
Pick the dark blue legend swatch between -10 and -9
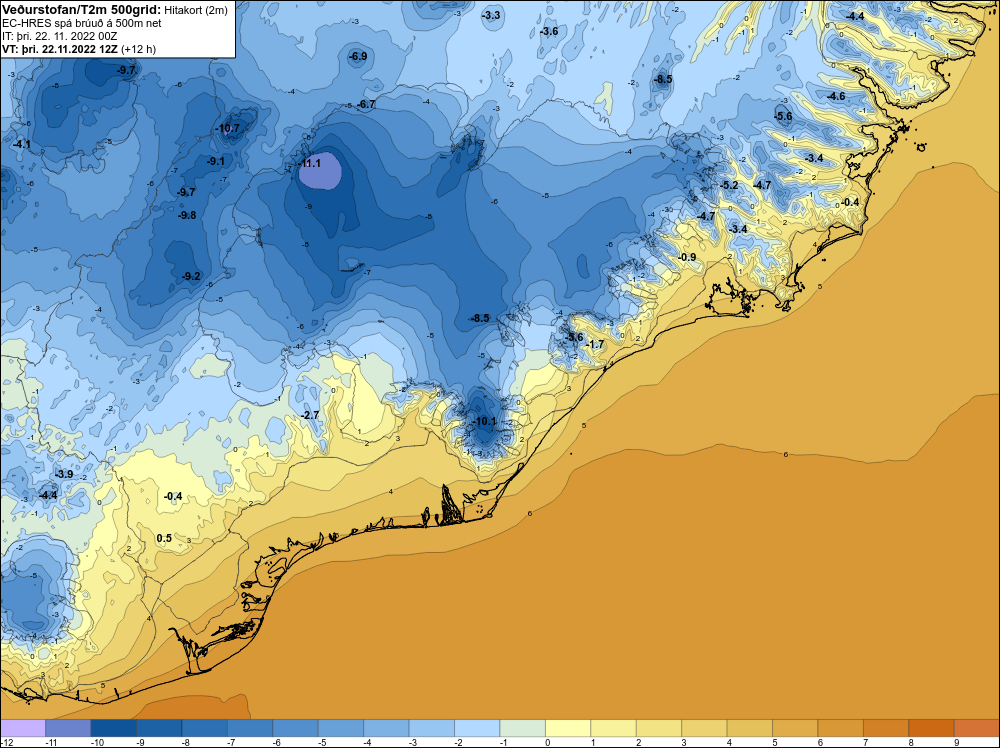coord(114,728)
